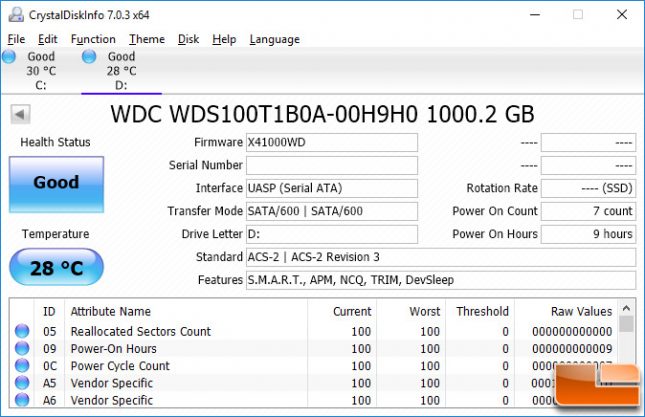The width and height of the screenshot is (645, 417).
Task: Click the ID column header
Action: click(49, 311)
